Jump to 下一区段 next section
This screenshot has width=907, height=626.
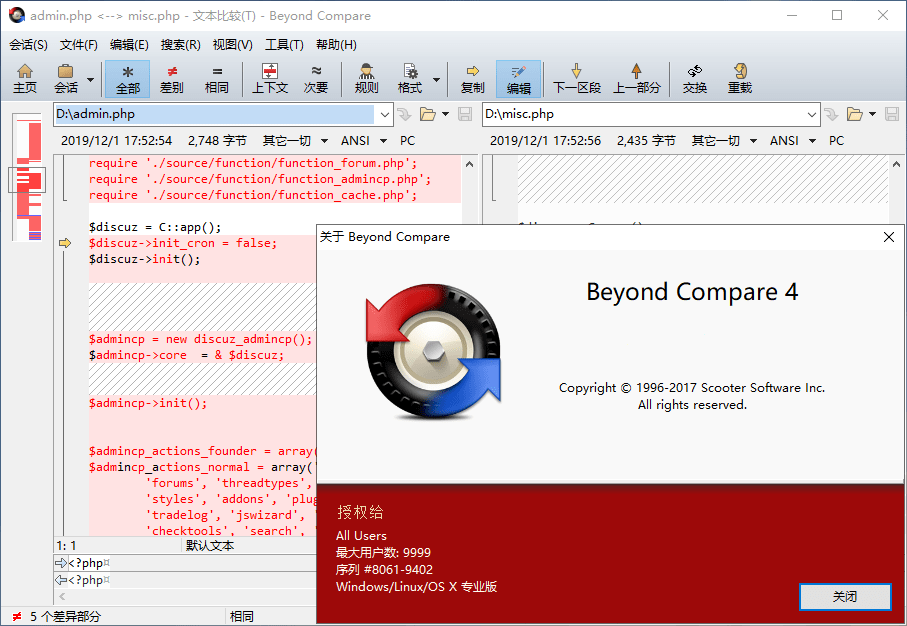[577, 79]
